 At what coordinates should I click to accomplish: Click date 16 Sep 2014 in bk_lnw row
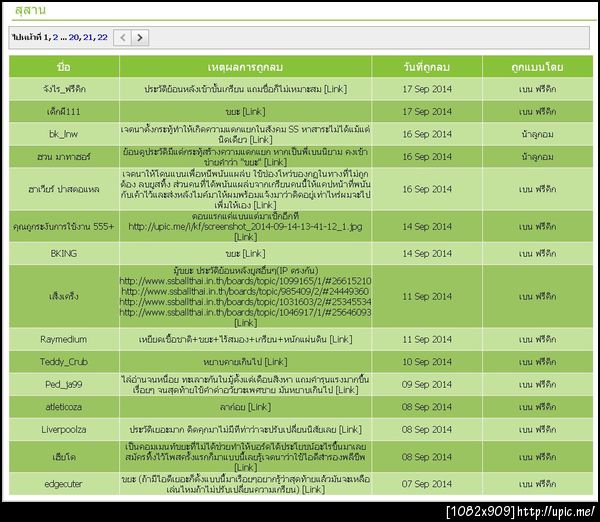tap(427, 134)
